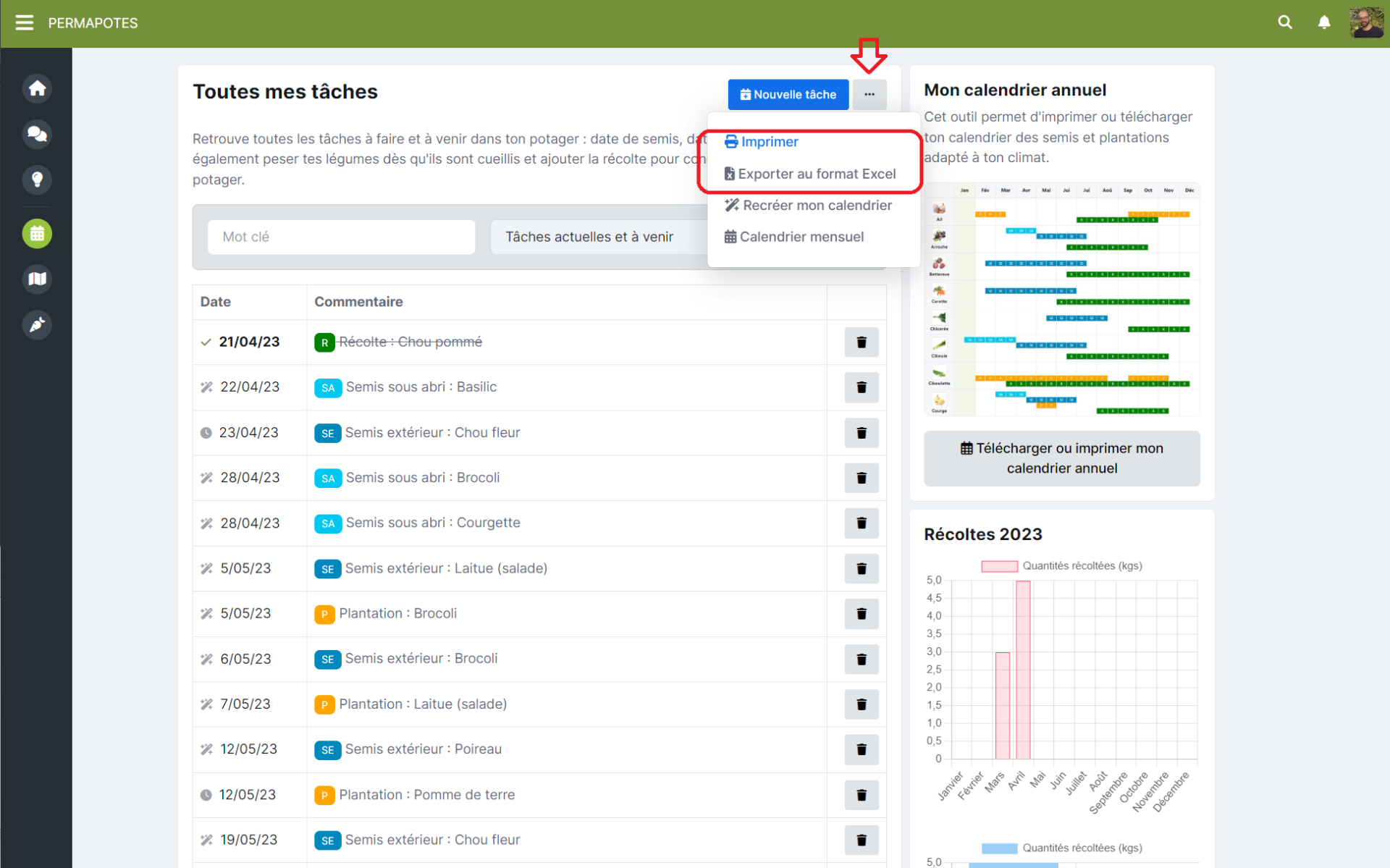This screenshot has height=868, width=1390.
Task: Open the chat bubbles sidebar icon
Action: (37, 134)
